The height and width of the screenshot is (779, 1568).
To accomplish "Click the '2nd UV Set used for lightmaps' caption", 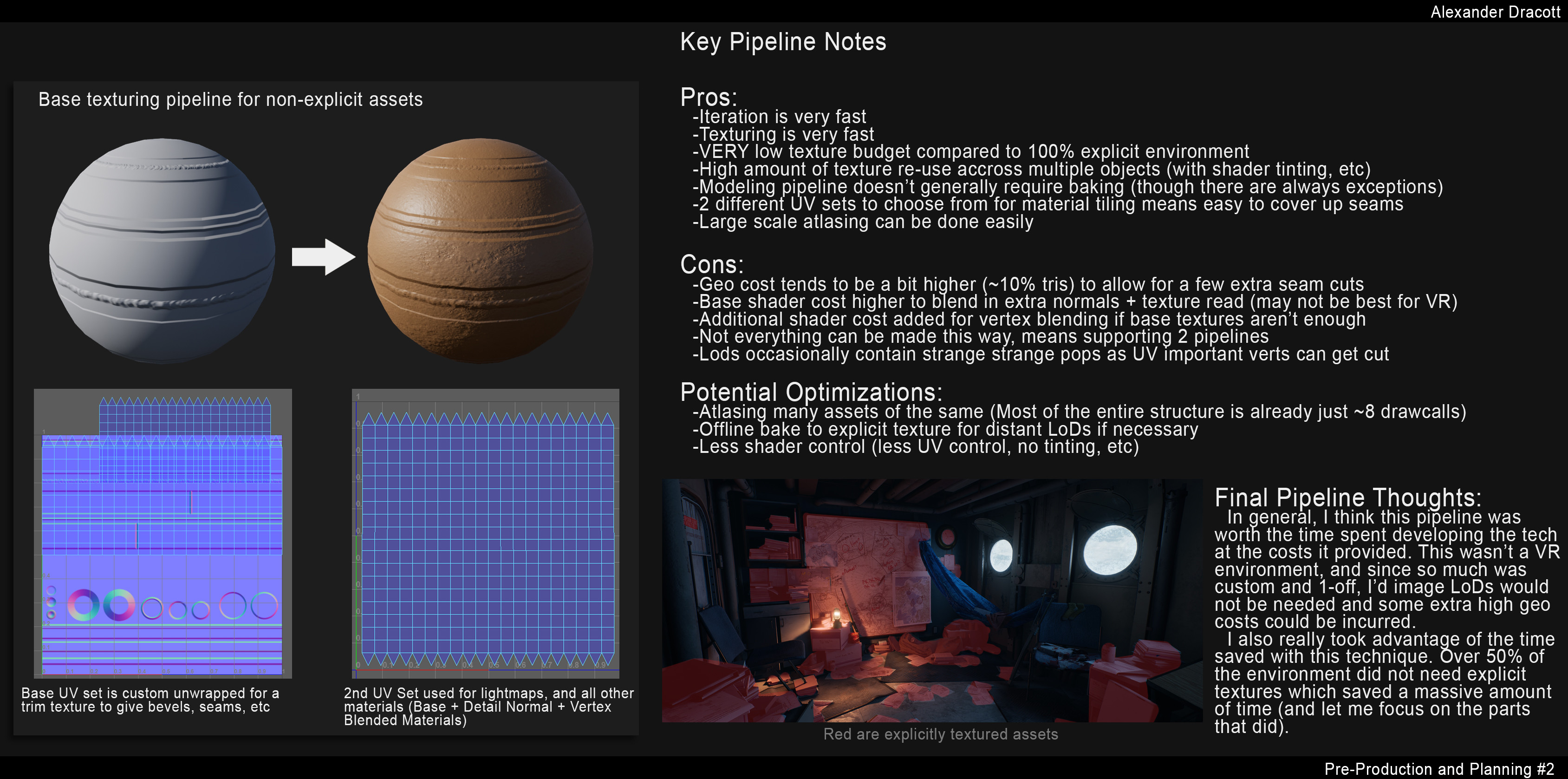I will point(489,707).
